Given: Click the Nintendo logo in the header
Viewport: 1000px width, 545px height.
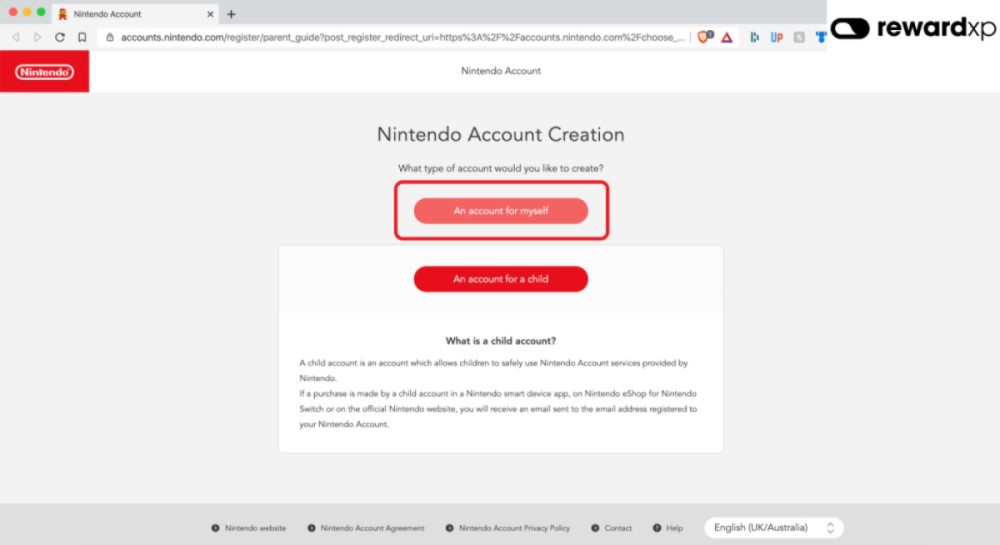Looking at the screenshot, I should pyautogui.click(x=45, y=71).
